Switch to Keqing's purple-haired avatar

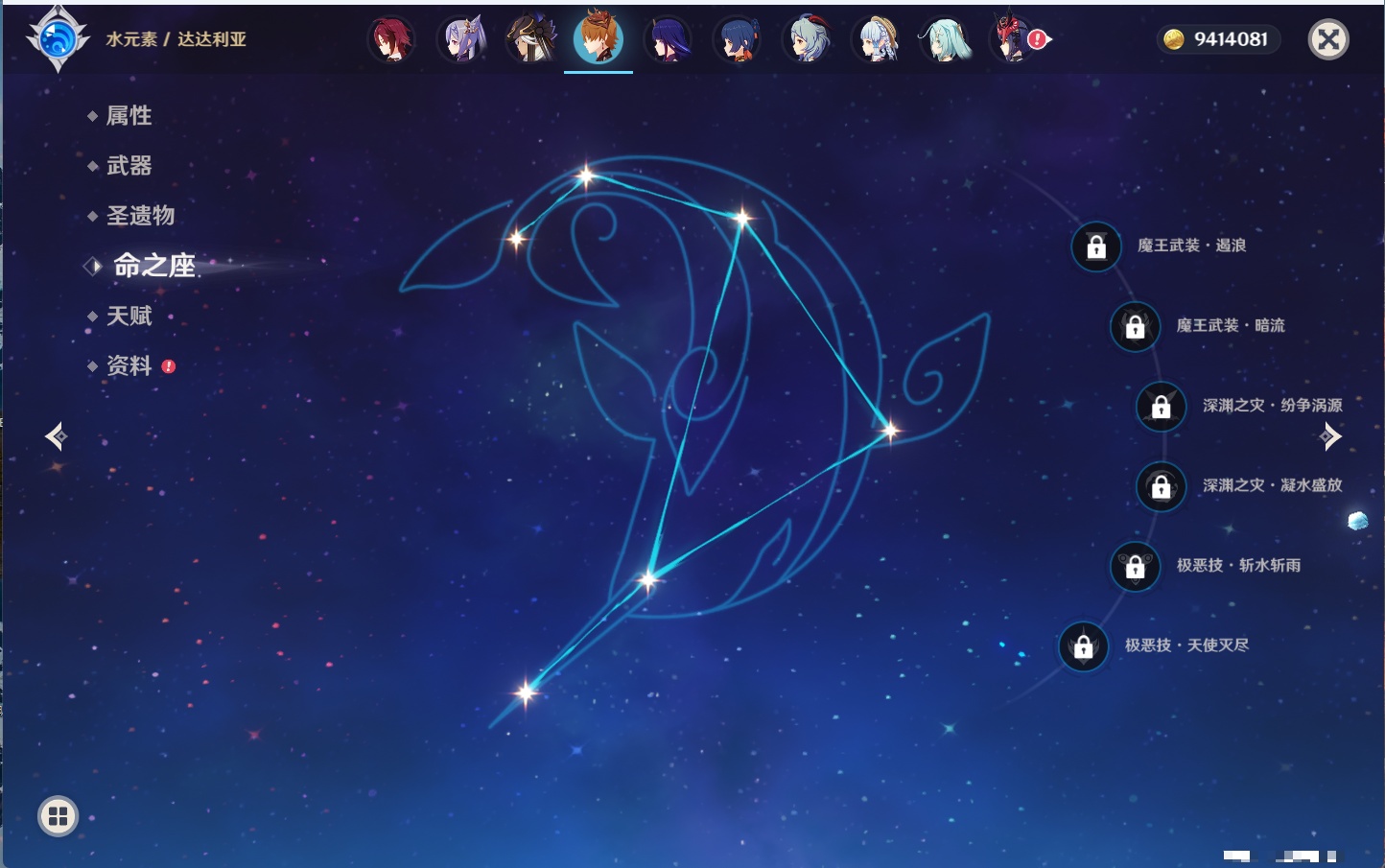click(461, 40)
